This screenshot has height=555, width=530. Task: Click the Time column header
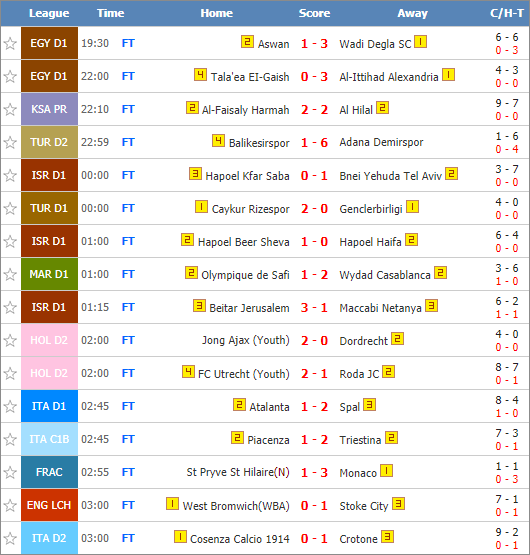[110, 13]
